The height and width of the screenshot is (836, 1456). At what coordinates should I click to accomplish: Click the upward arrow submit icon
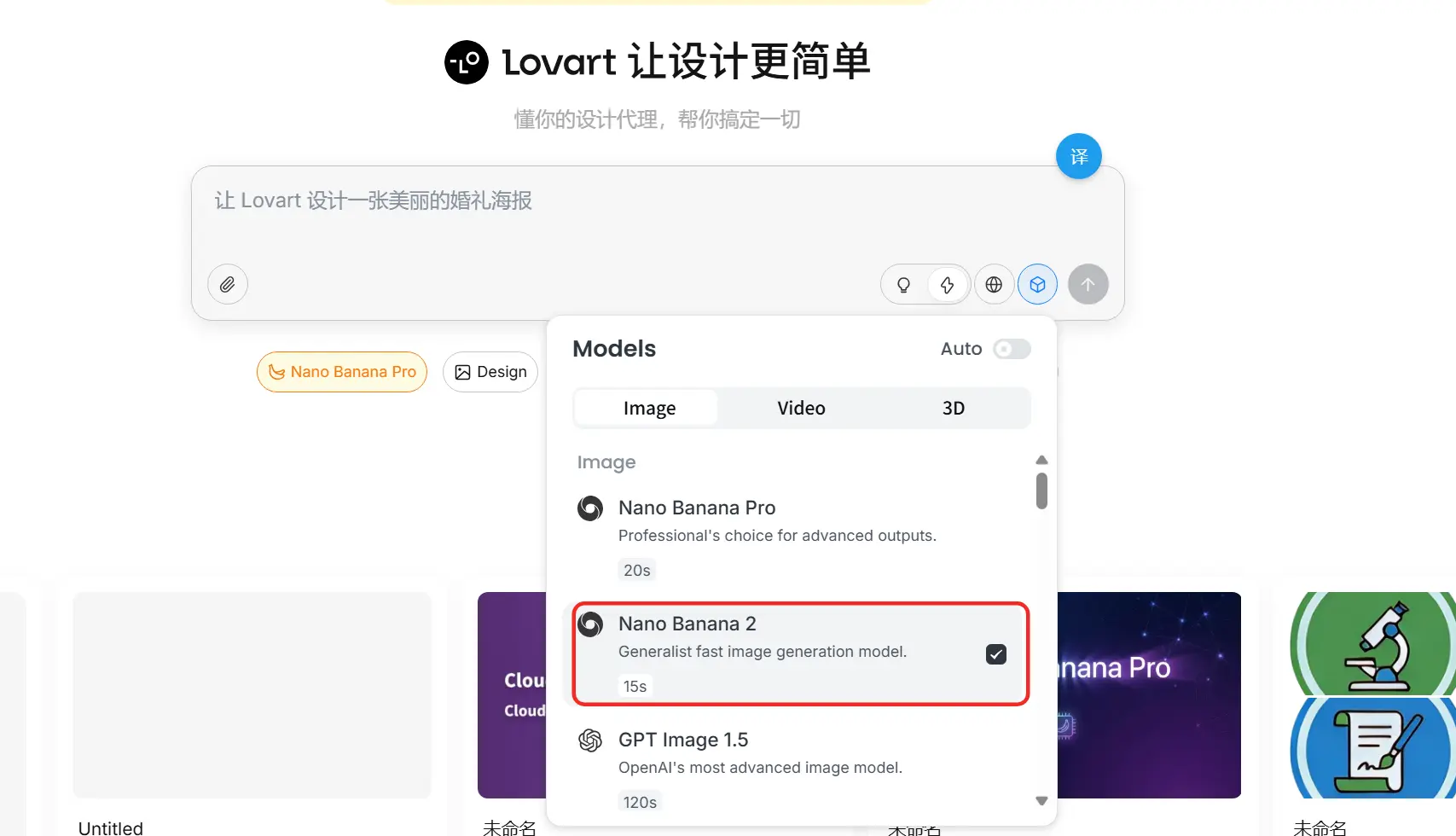pos(1088,284)
